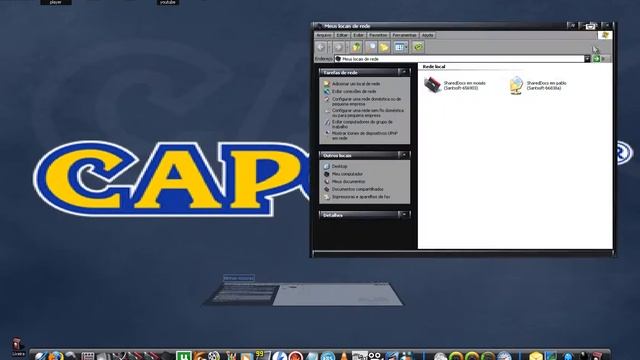Collapse the Tarefas de rede panel

pos(404,72)
